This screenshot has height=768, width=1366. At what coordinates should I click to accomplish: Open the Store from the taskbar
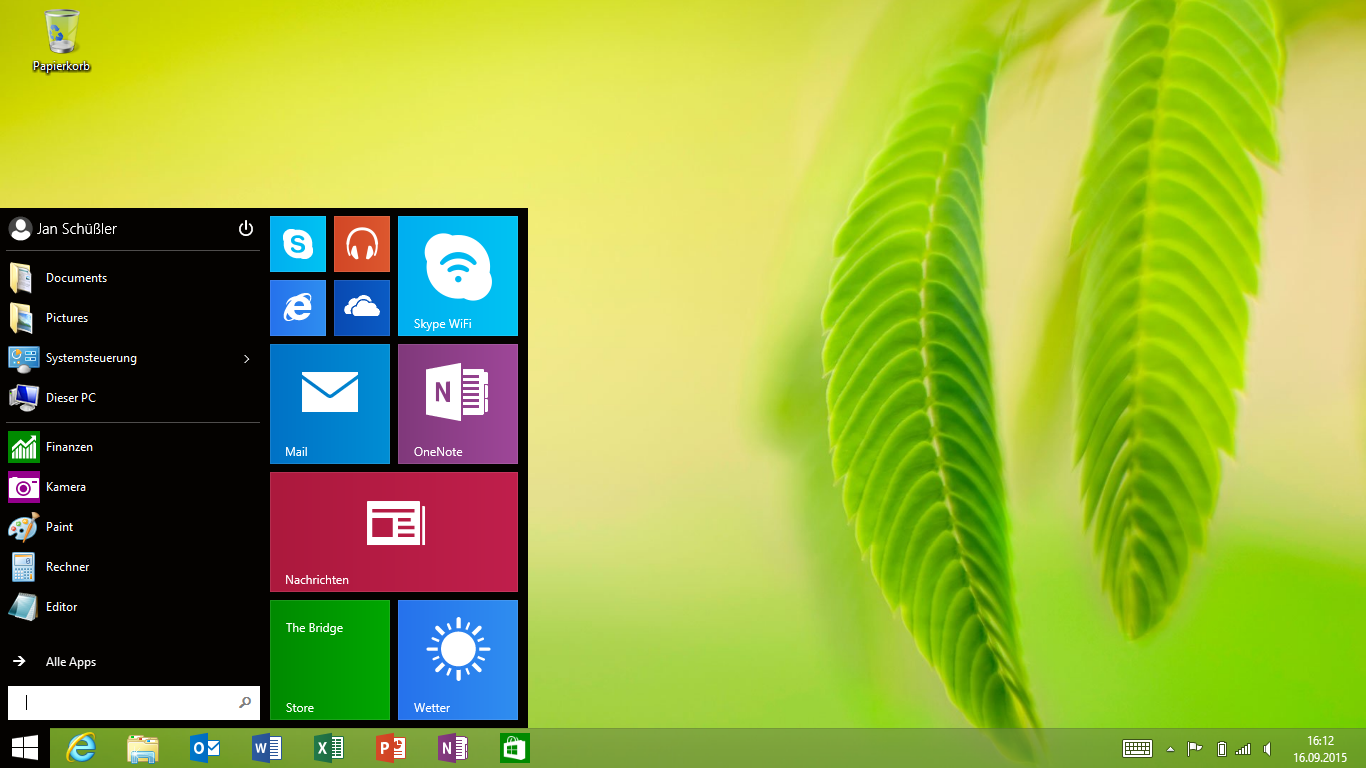pyautogui.click(x=515, y=748)
